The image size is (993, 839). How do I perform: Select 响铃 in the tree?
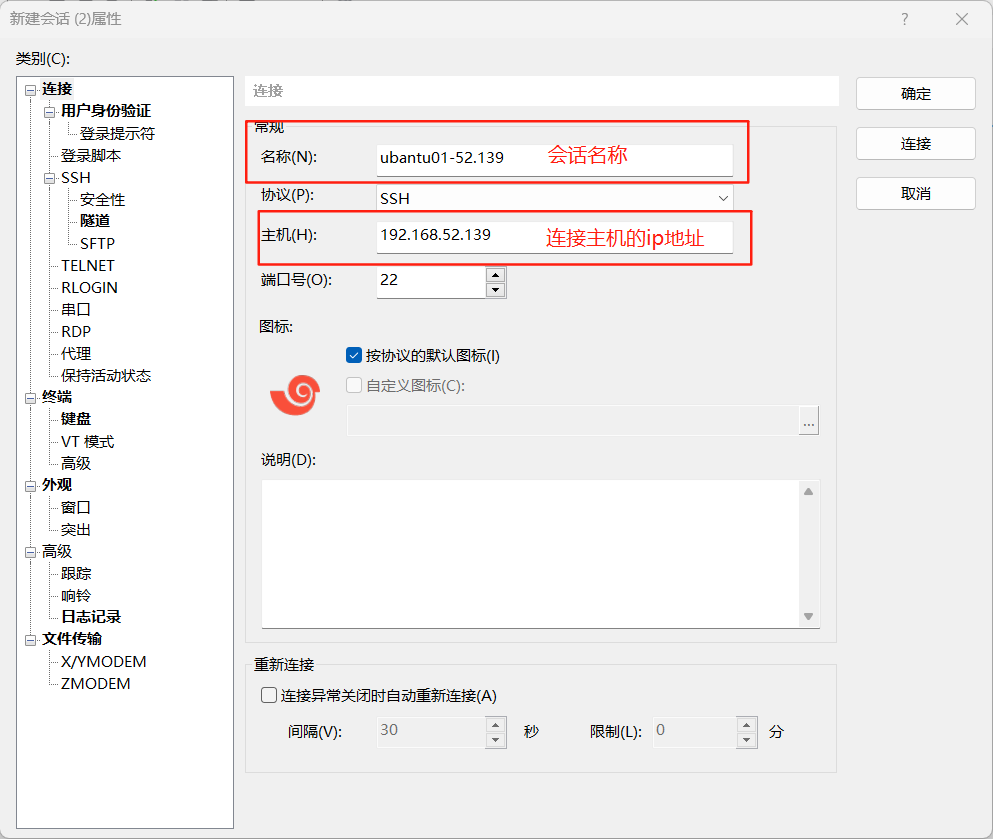[x=76, y=596]
